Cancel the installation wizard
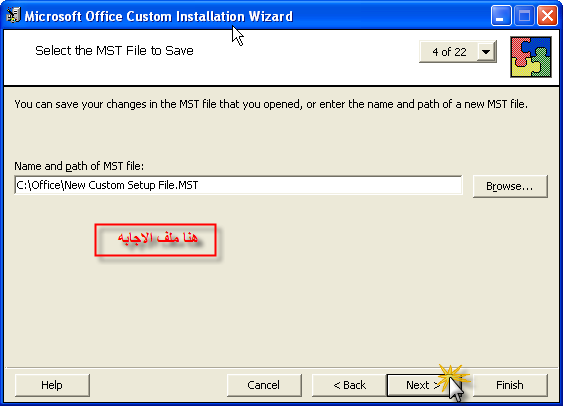Screen dimensions: 563x406 click(x=264, y=385)
